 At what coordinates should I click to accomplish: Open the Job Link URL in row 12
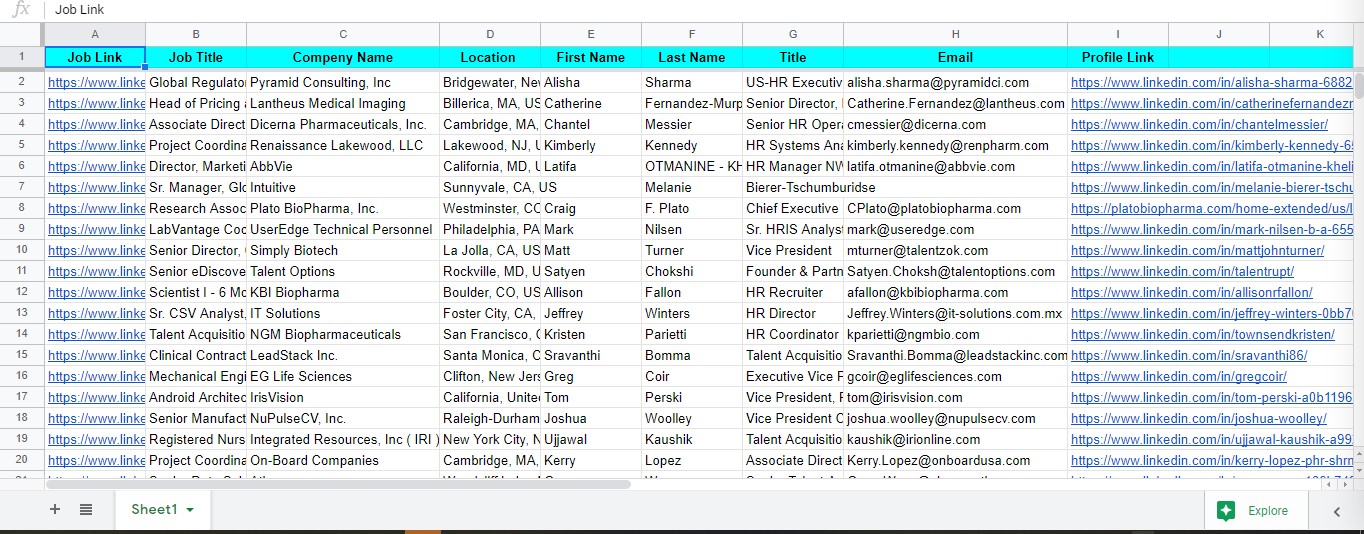(96, 292)
